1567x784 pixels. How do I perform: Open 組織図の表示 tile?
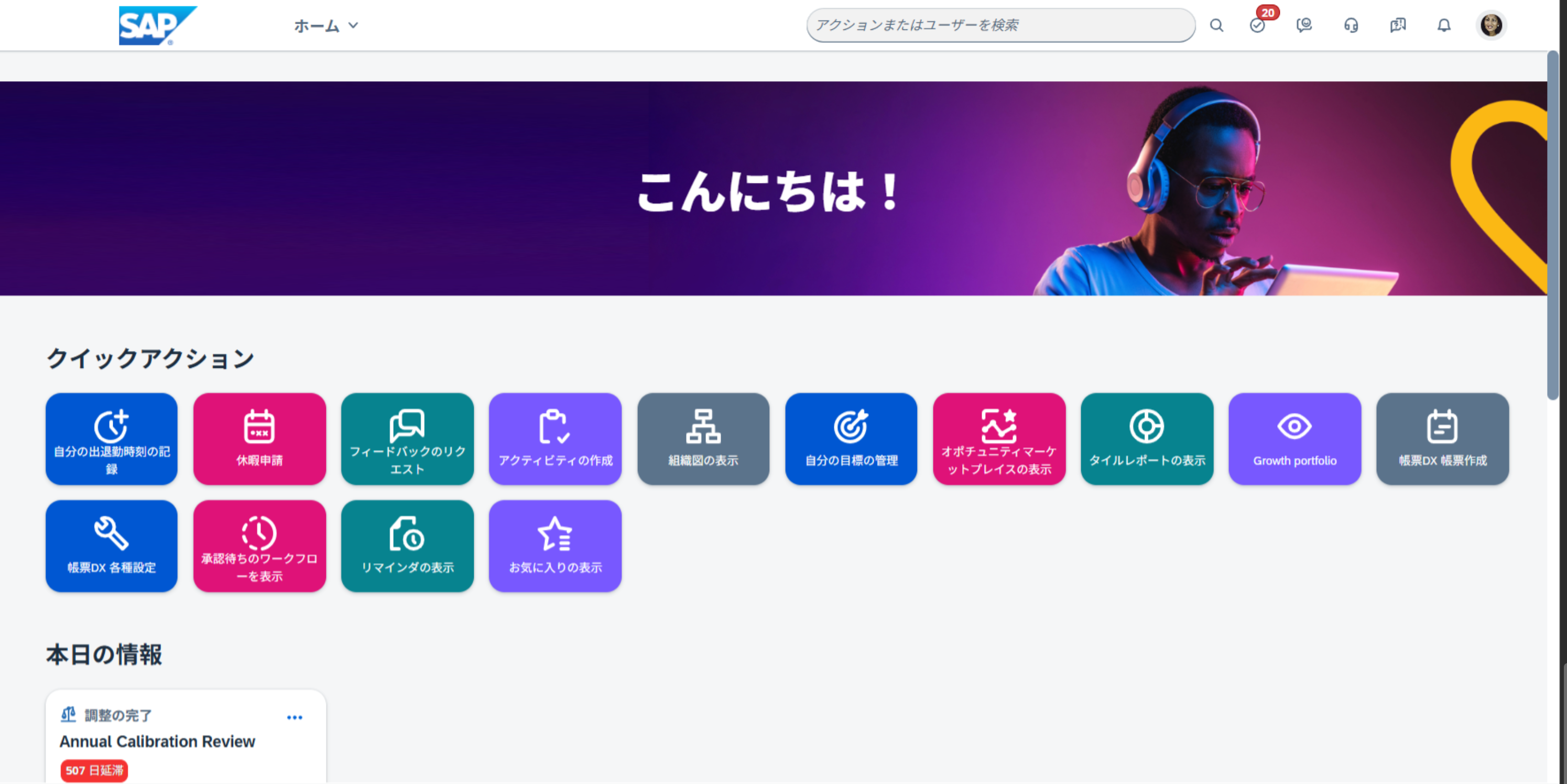click(703, 439)
